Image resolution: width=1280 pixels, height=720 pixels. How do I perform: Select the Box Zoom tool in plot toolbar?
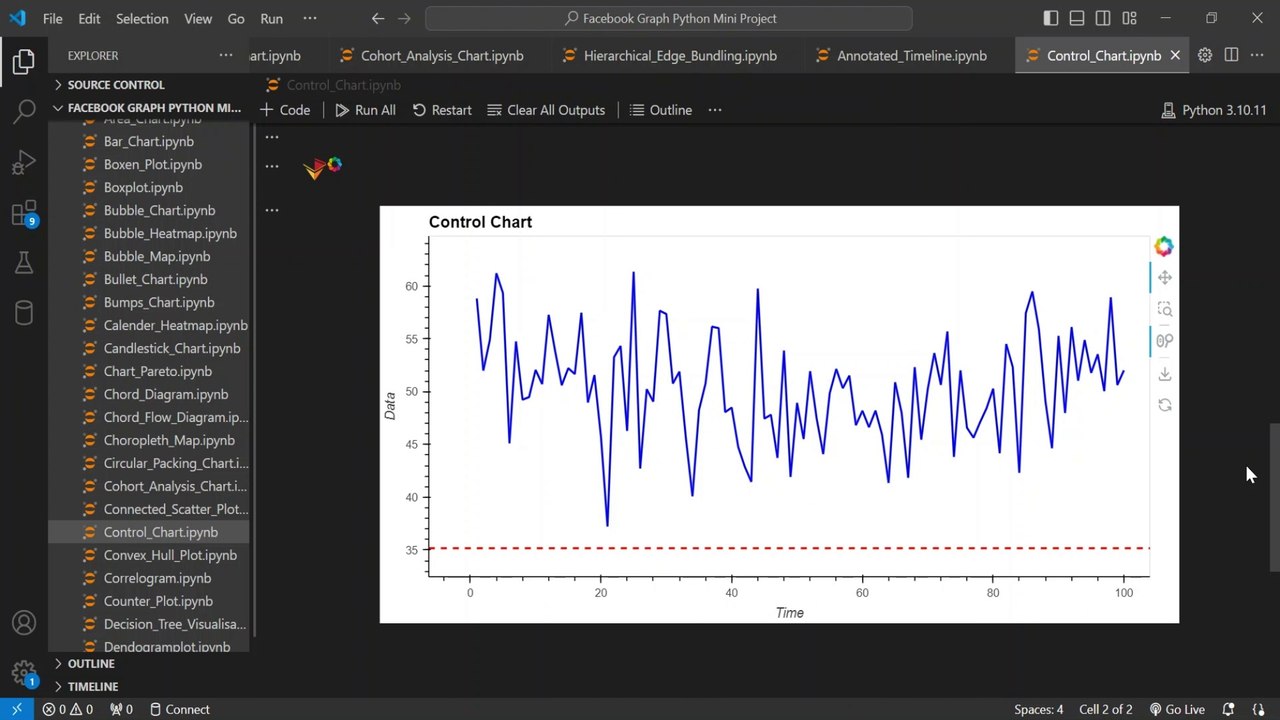pyautogui.click(x=1164, y=309)
